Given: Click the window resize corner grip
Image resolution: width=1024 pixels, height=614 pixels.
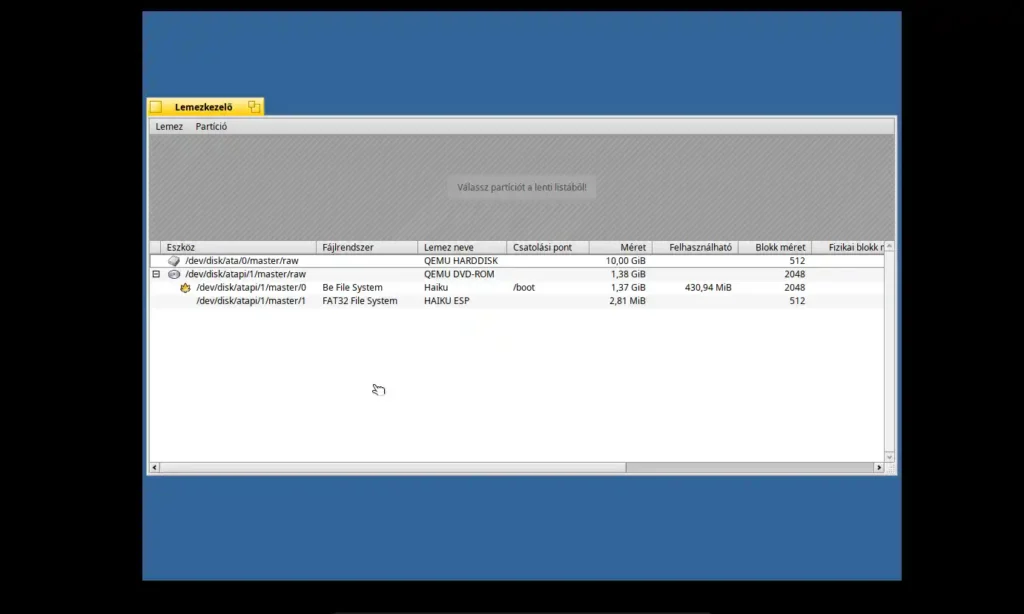Looking at the screenshot, I should click(x=889, y=468).
